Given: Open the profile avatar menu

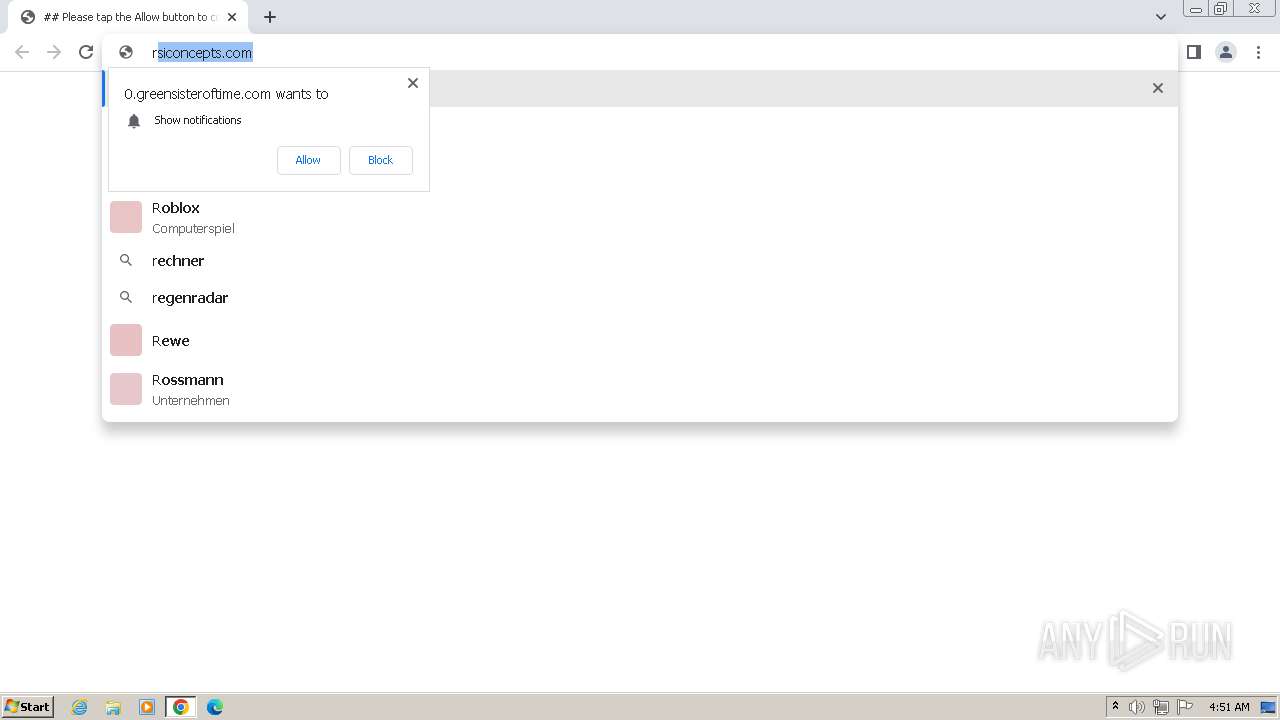Looking at the screenshot, I should click(1226, 52).
